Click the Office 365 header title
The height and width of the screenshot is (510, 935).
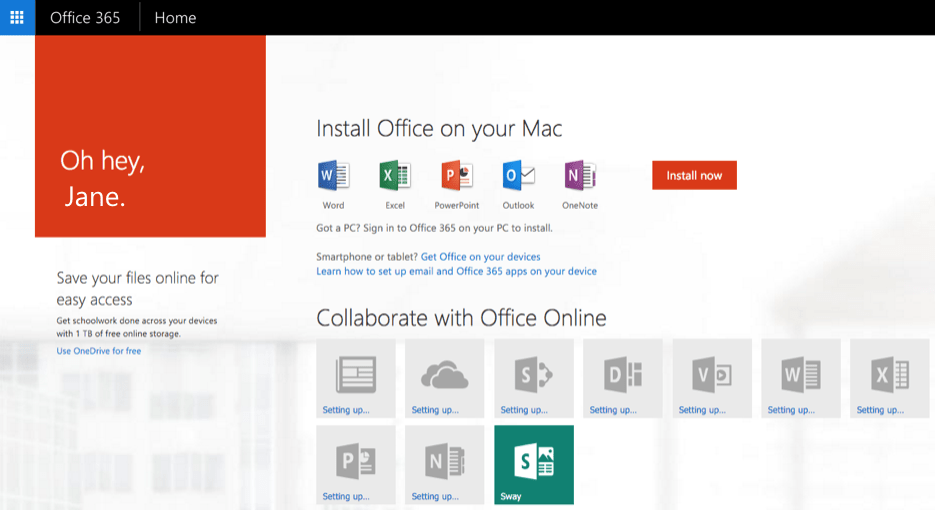pyautogui.click(x=85, y=18)
